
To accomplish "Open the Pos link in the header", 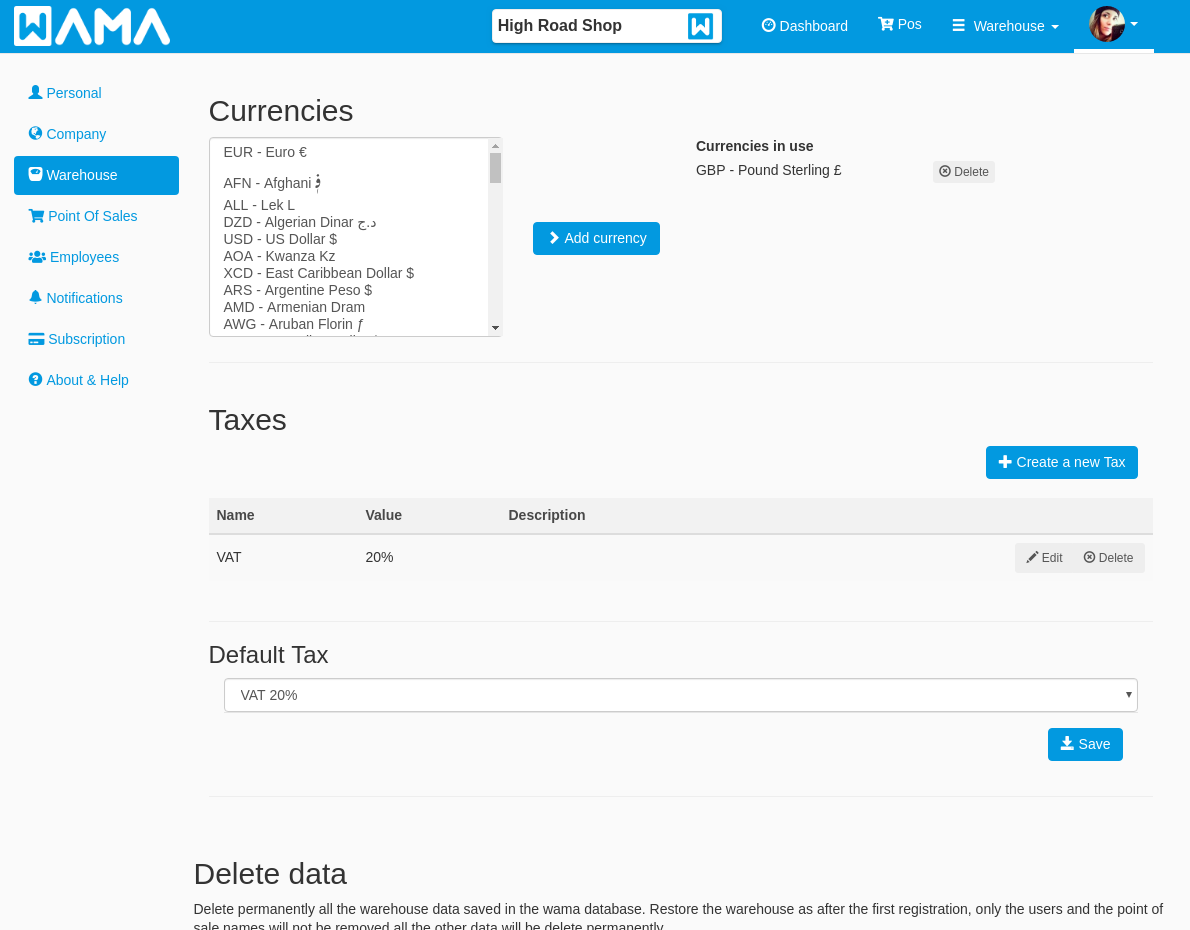I will [x=899, y=24].
